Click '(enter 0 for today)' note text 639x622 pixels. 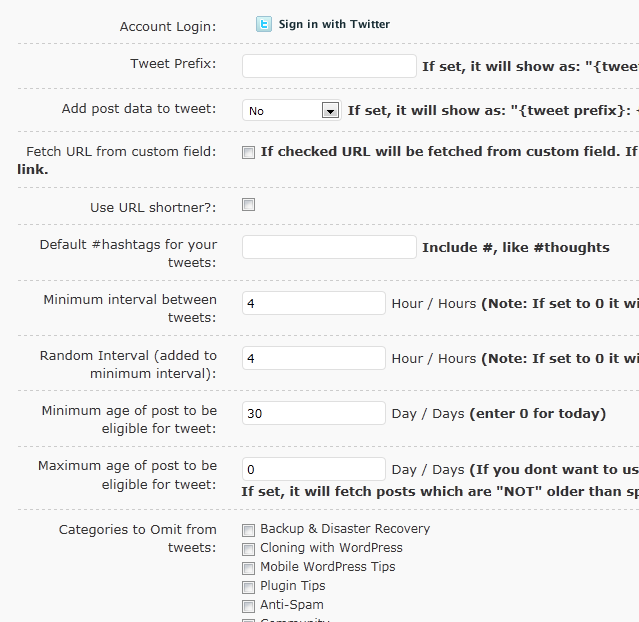point(538,414)
